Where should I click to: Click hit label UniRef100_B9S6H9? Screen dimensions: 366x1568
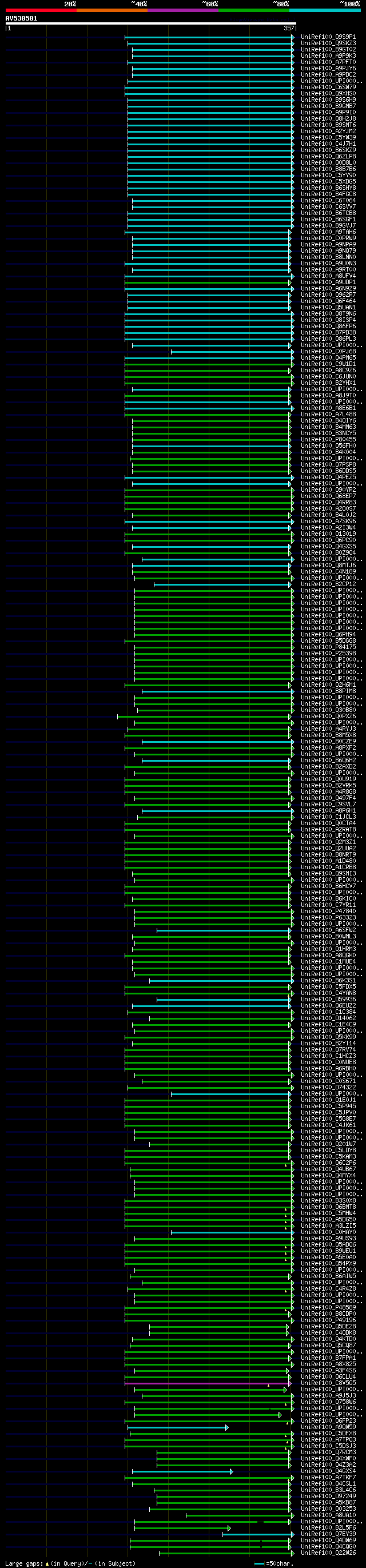(x=328, y=100)
